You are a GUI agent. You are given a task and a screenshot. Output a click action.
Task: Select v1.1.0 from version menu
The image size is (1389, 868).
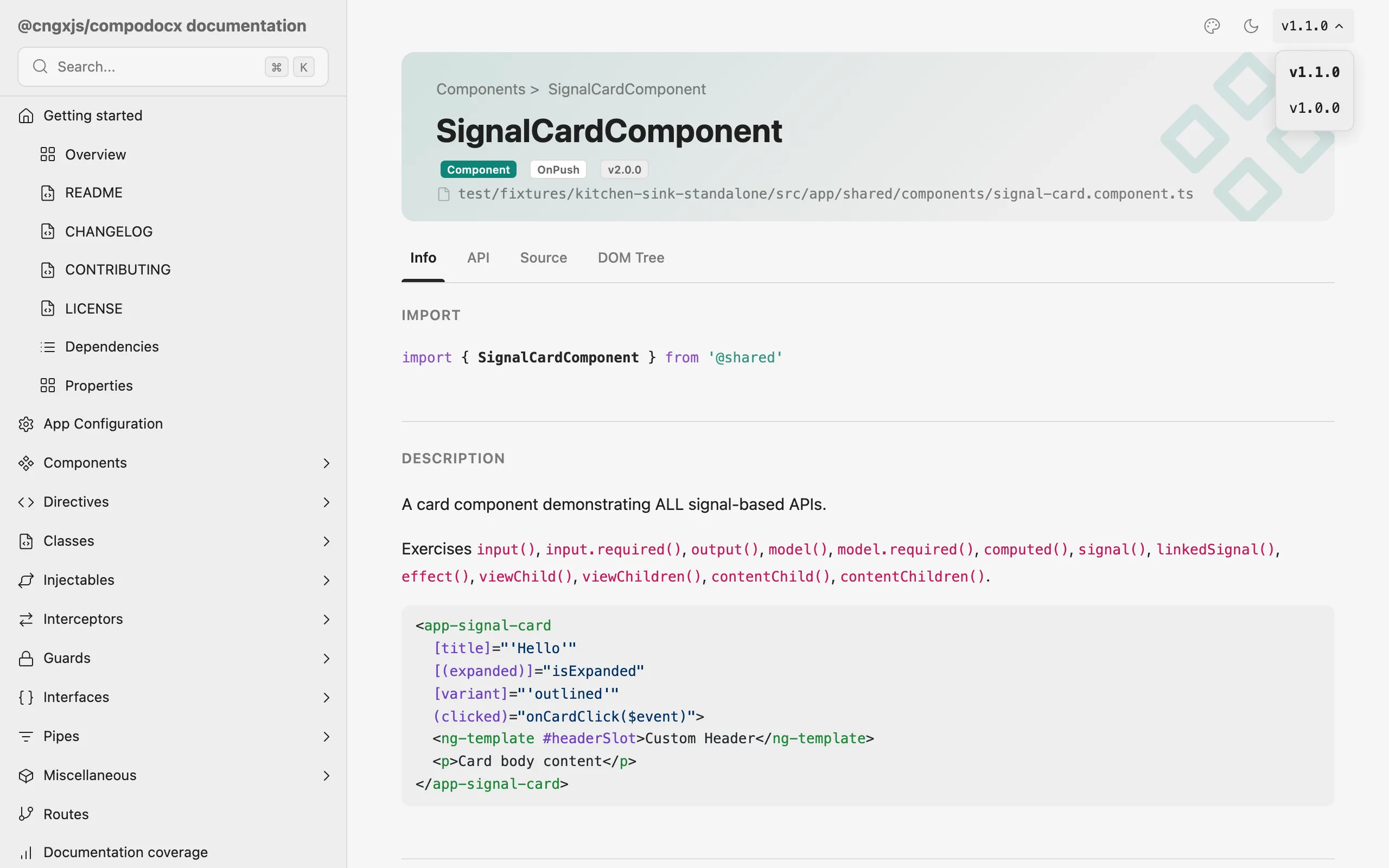pos(1314,72)
